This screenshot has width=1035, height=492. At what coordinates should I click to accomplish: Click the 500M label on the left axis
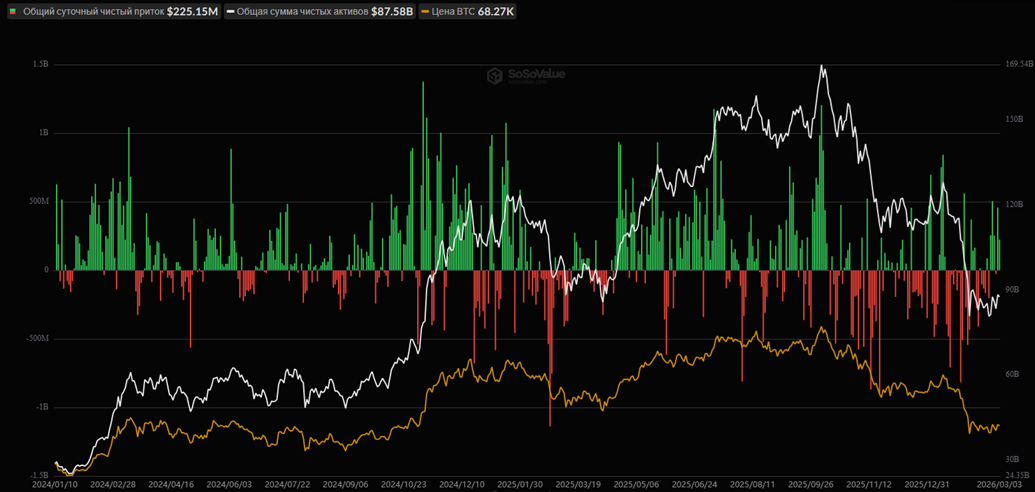coord(36,201)
